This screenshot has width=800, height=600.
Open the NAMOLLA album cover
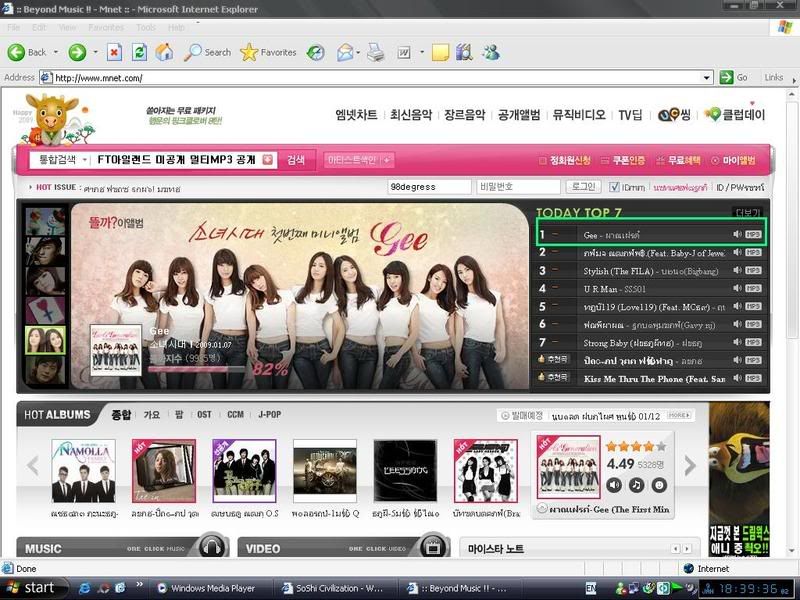84,470
